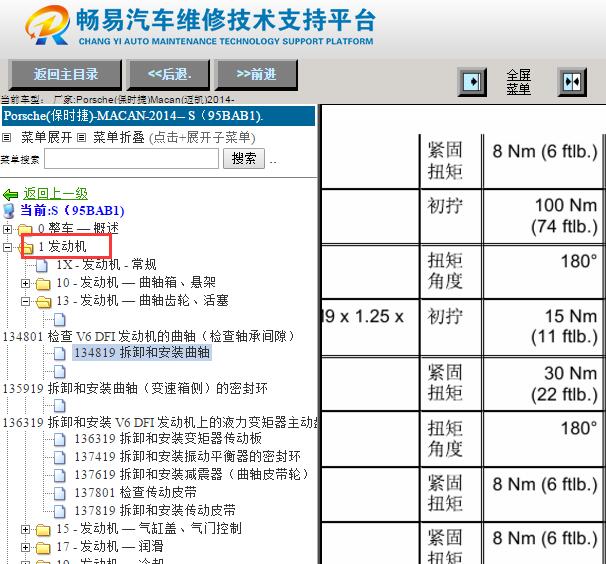Expand 17 - 发动机 — 润滑
This screenshot has width=606, height=564.
point(25,547)
